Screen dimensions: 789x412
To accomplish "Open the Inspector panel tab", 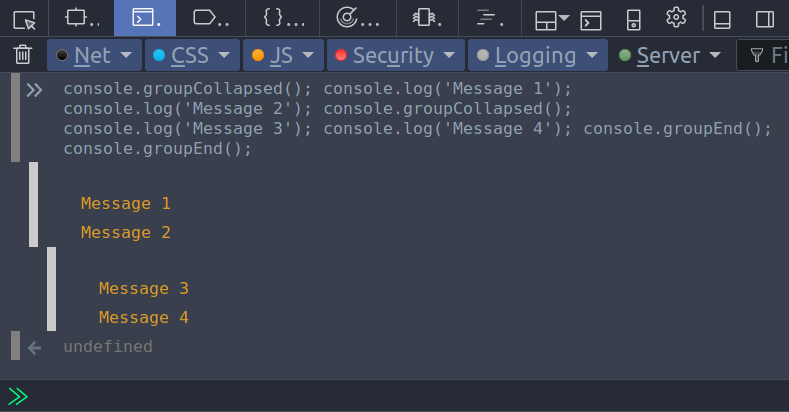I will (83, 18).
